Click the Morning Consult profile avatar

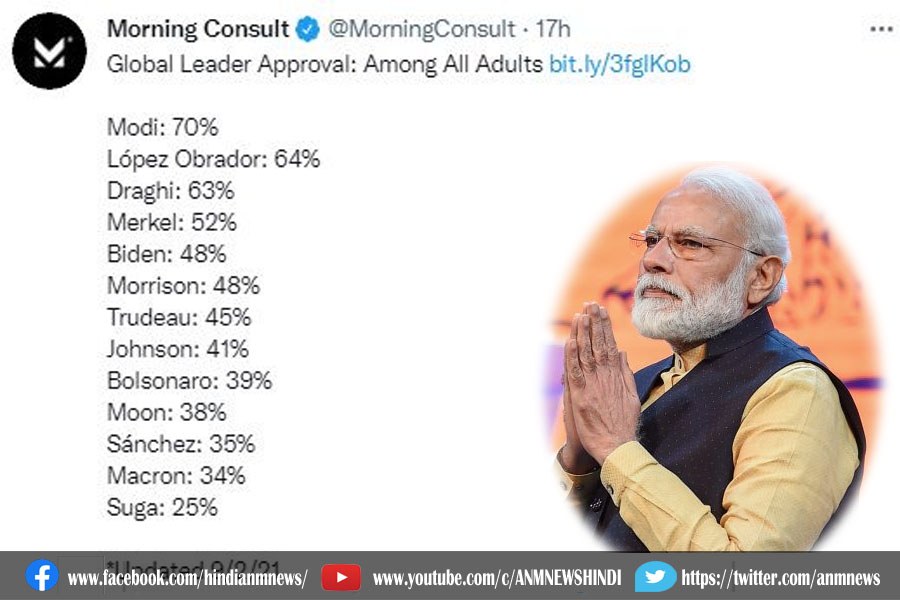(49, 52)
